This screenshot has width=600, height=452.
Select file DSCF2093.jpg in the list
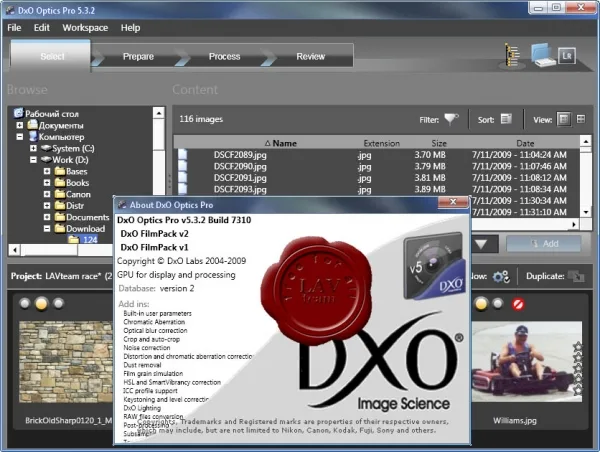[x=240, y=189]
